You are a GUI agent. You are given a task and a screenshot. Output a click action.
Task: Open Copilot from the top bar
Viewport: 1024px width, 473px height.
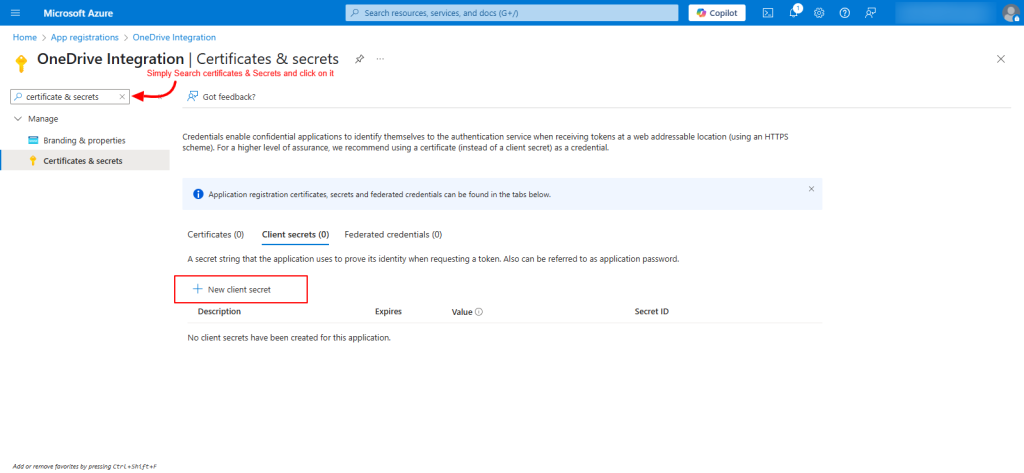pos(717,13)
